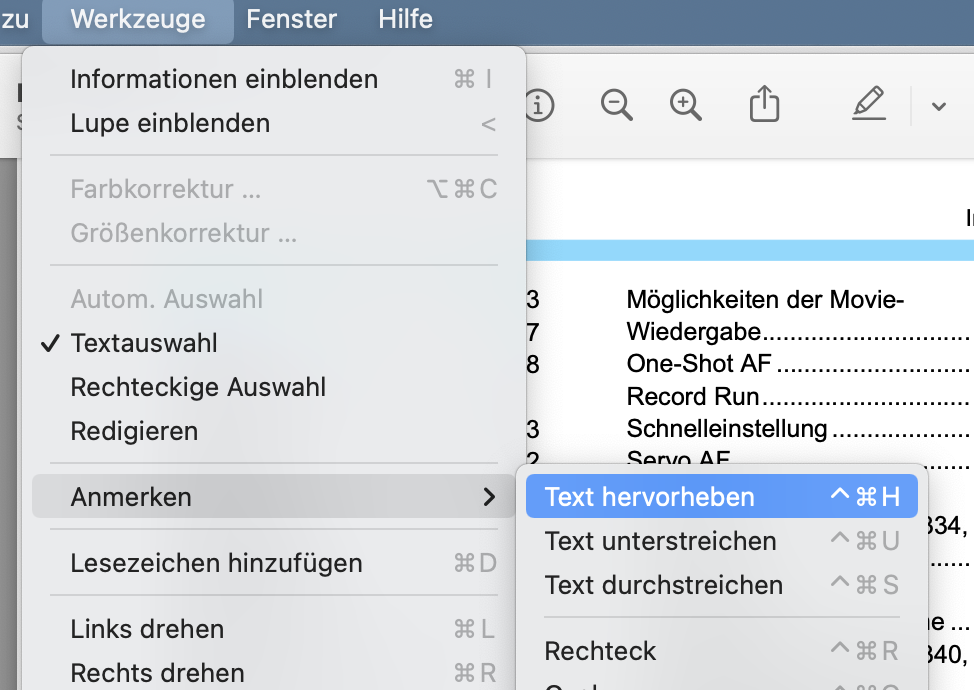Open the highlight options chevron dropdown

point(938,106)
